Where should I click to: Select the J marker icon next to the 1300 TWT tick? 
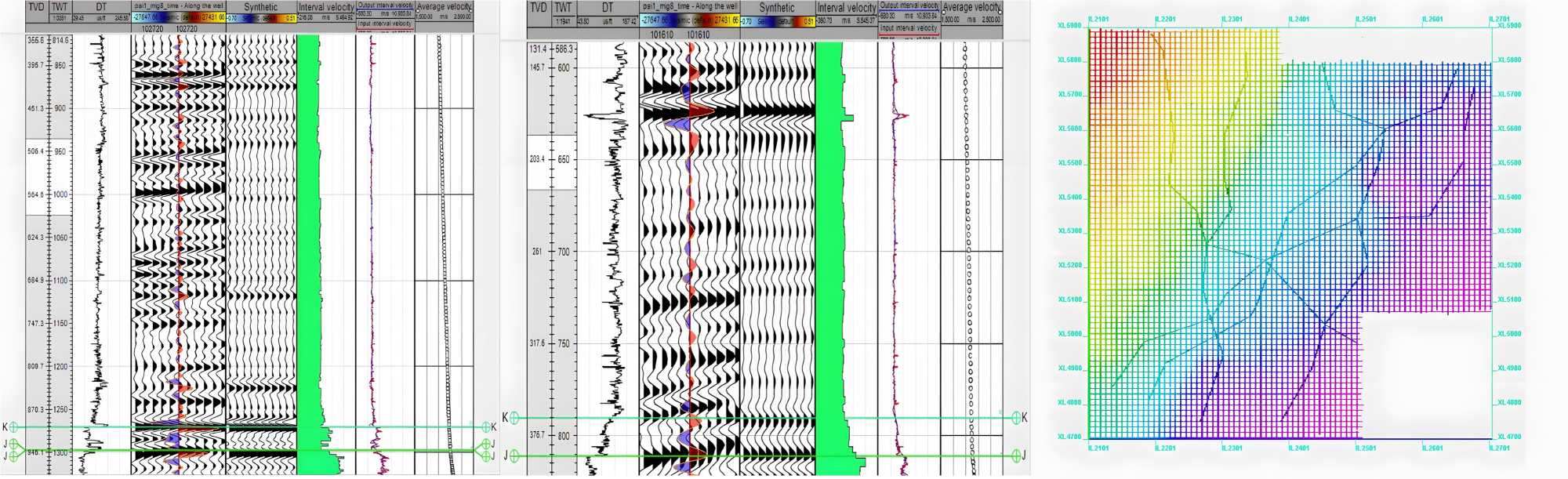(13, 455)
